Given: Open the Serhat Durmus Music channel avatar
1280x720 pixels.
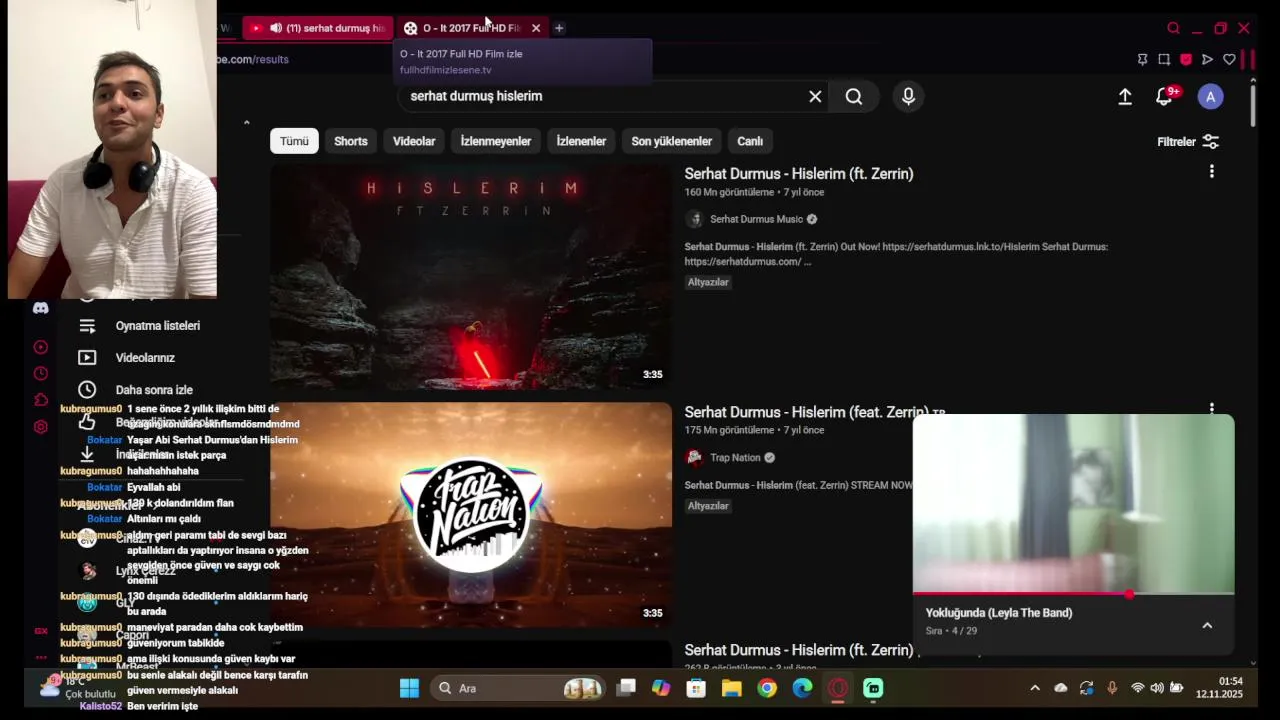Looking at the screenshot, I should (694, 219).
